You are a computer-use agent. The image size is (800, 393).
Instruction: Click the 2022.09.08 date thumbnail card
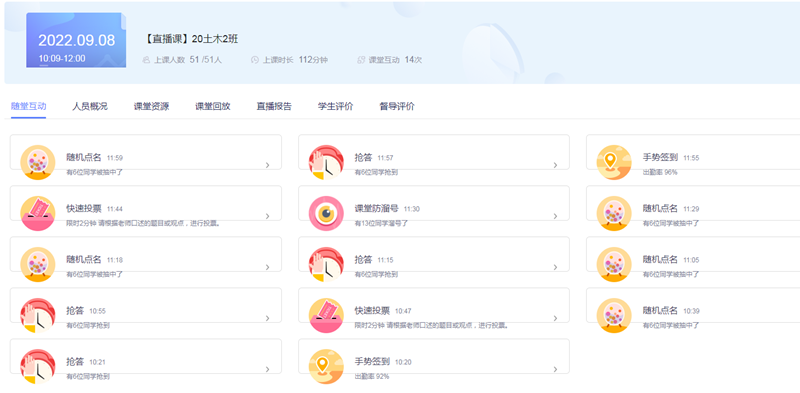(x=76, y=40)
